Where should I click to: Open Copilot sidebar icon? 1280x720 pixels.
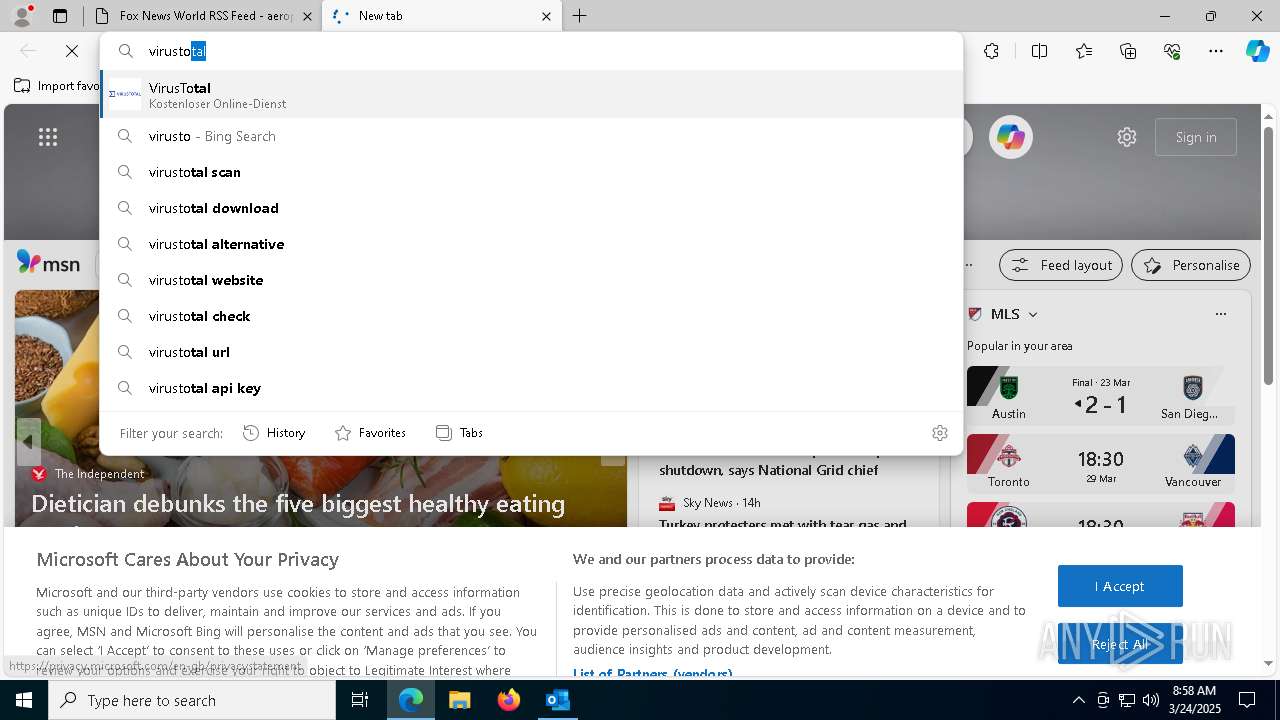[x=1257, y=51]
